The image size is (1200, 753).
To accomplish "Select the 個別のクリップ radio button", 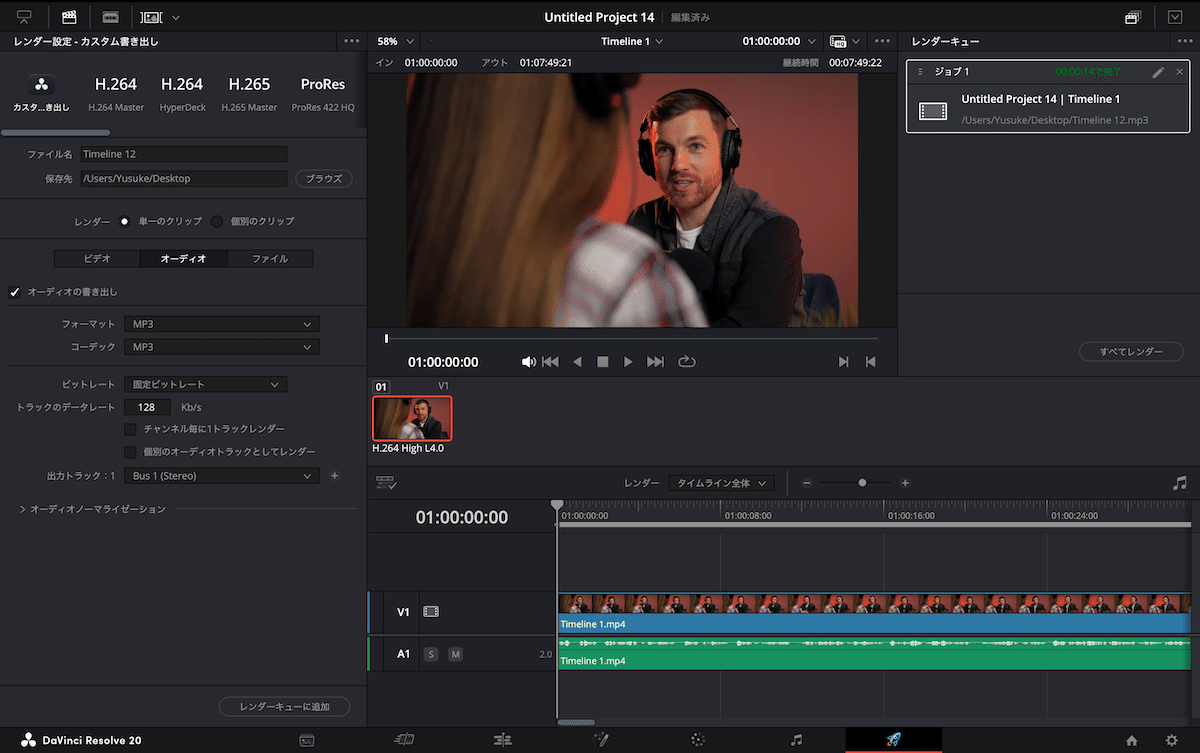I will tap(217, 221).
